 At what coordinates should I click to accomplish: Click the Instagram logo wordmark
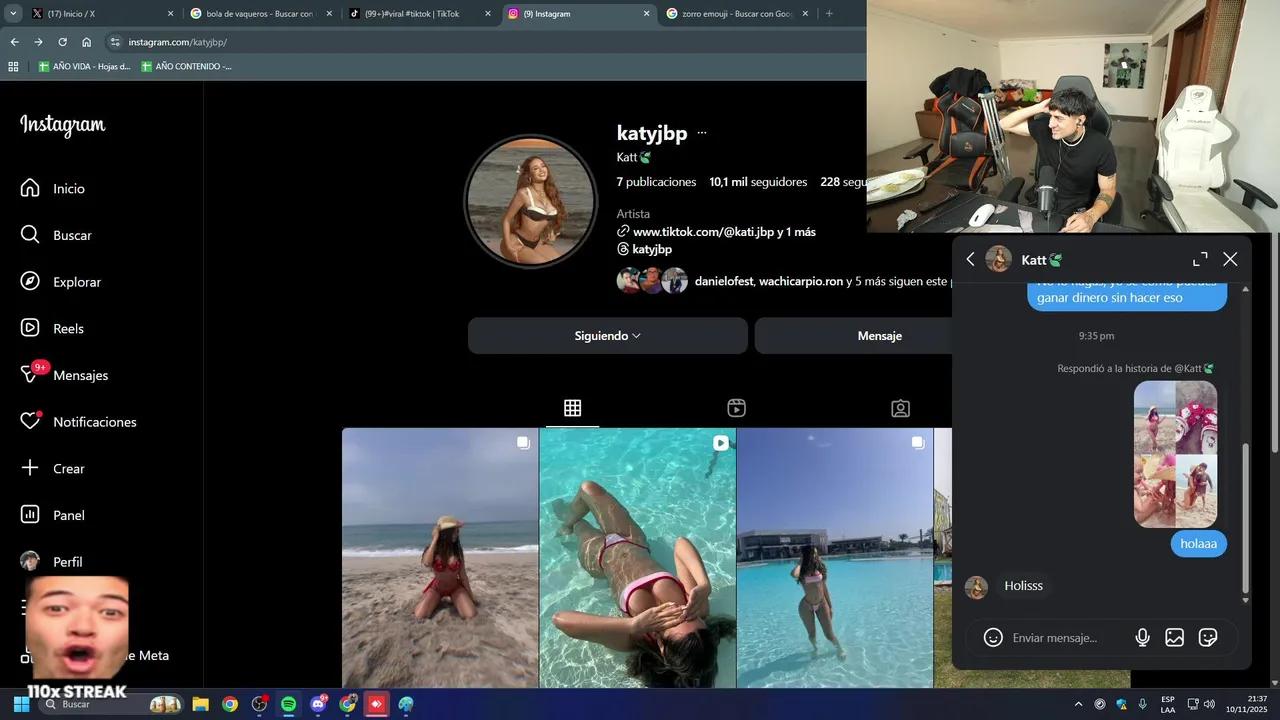coord(62,125)
